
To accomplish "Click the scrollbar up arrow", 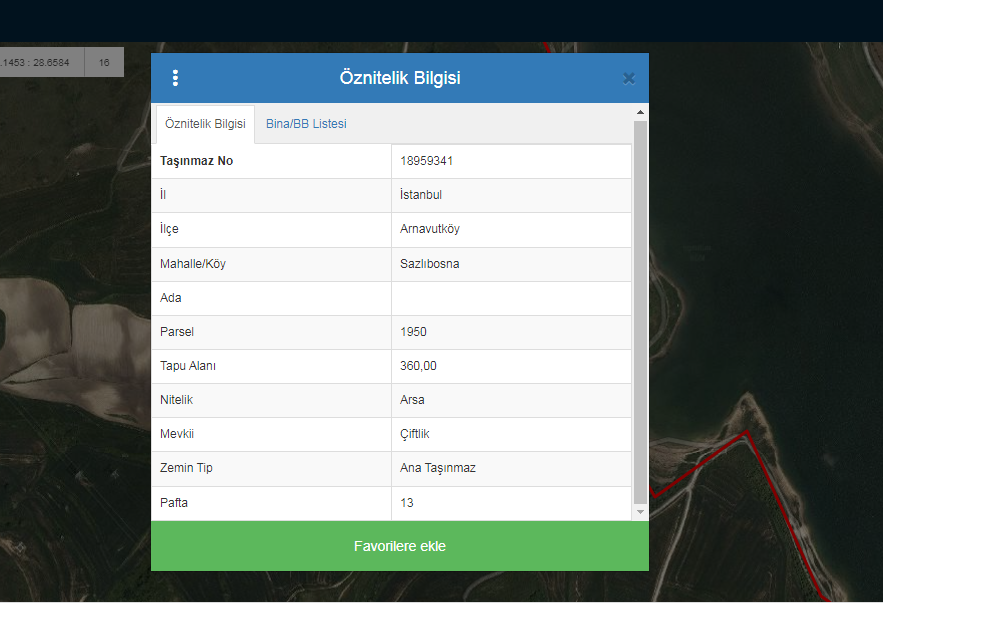I will coord(641,112).
